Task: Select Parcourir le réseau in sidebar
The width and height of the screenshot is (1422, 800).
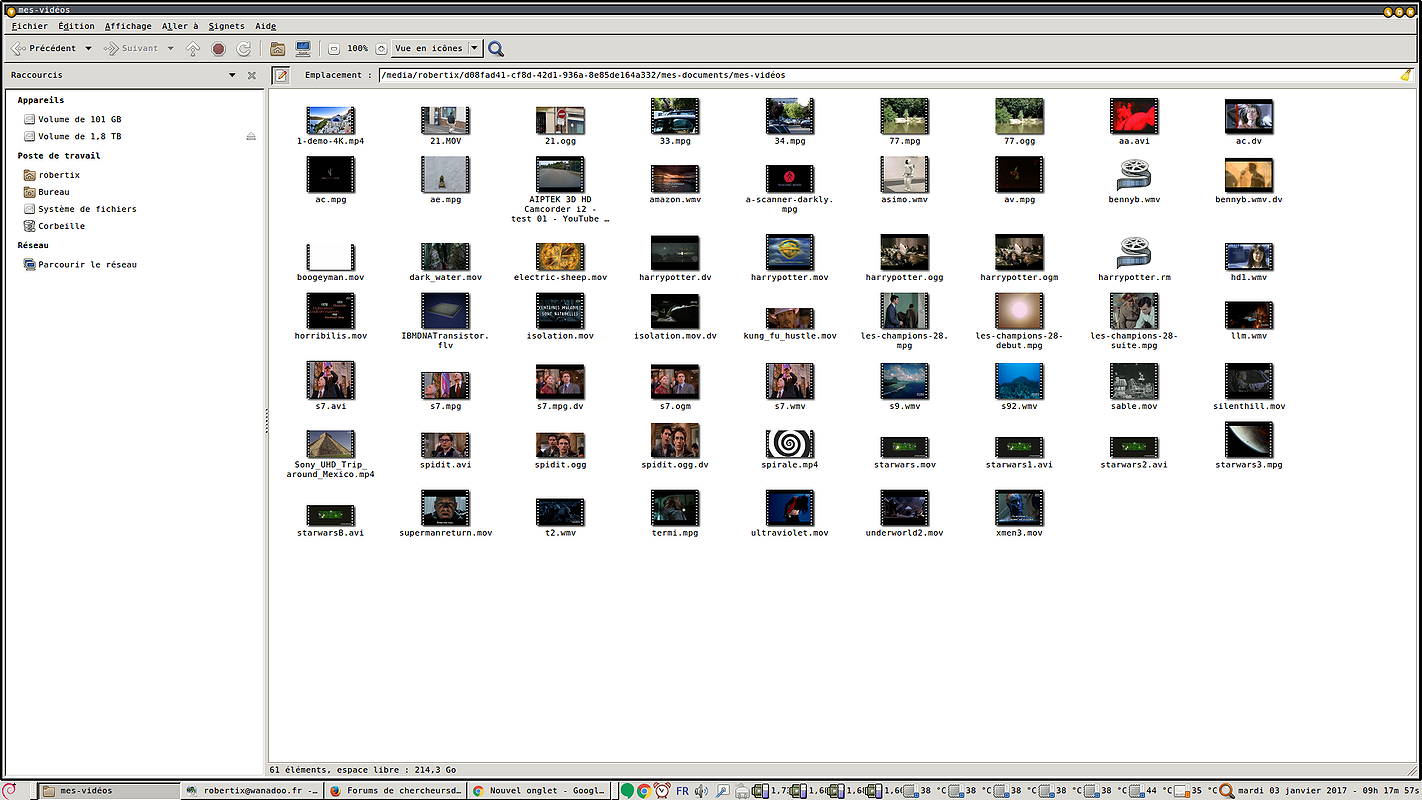Action: coord(79,265)
